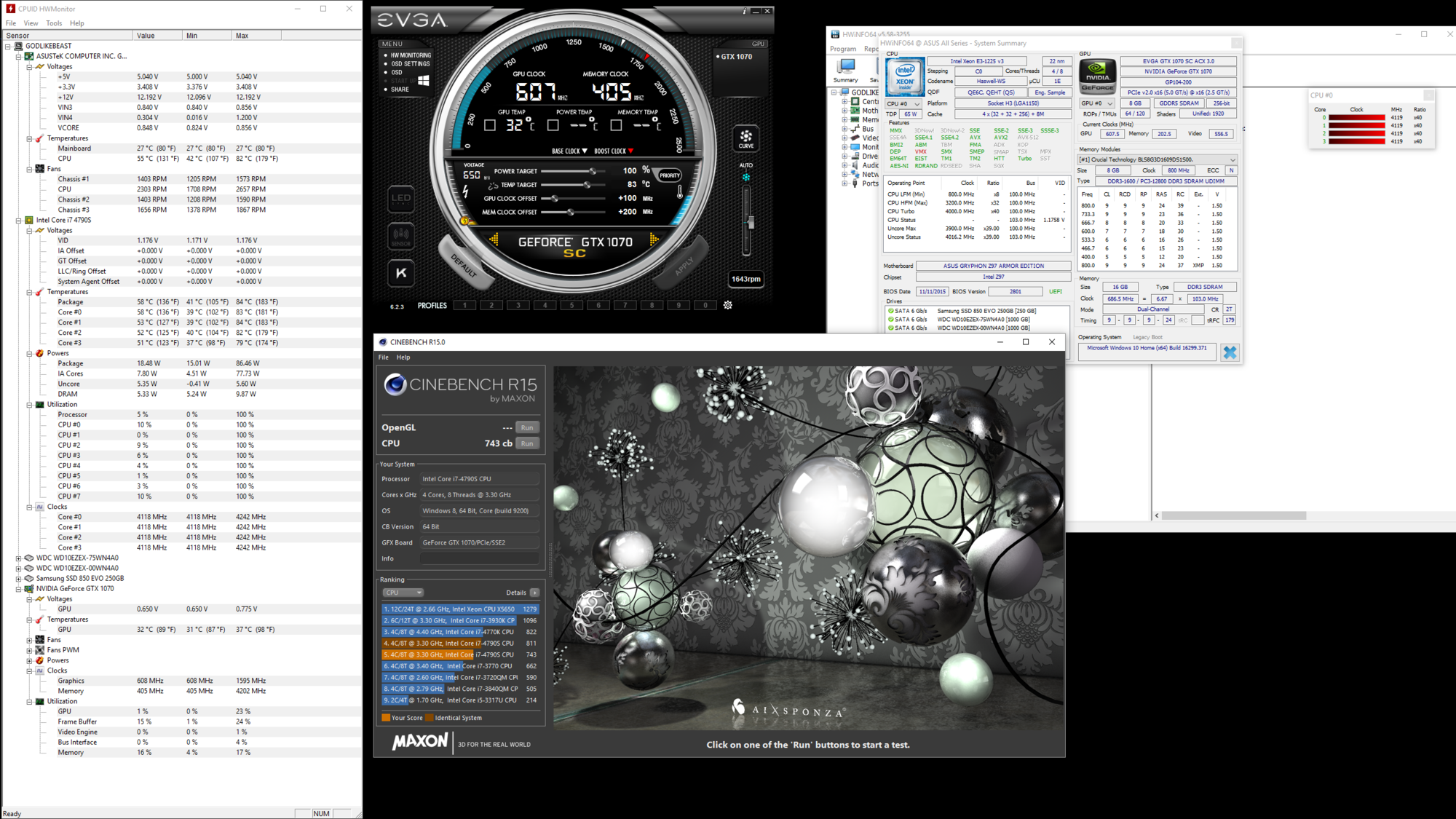
Task: Open the Tools menu in HWMonitor
Action: point(54,23)
